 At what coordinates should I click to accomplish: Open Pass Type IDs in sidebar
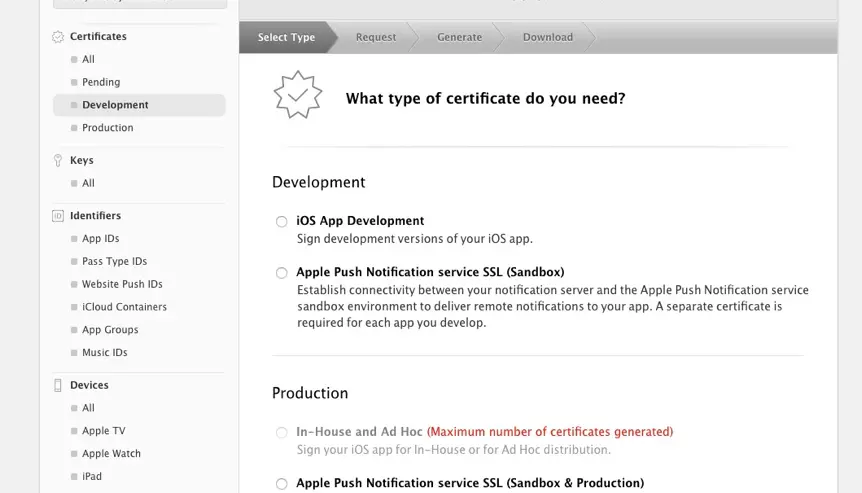click(114, 261)
